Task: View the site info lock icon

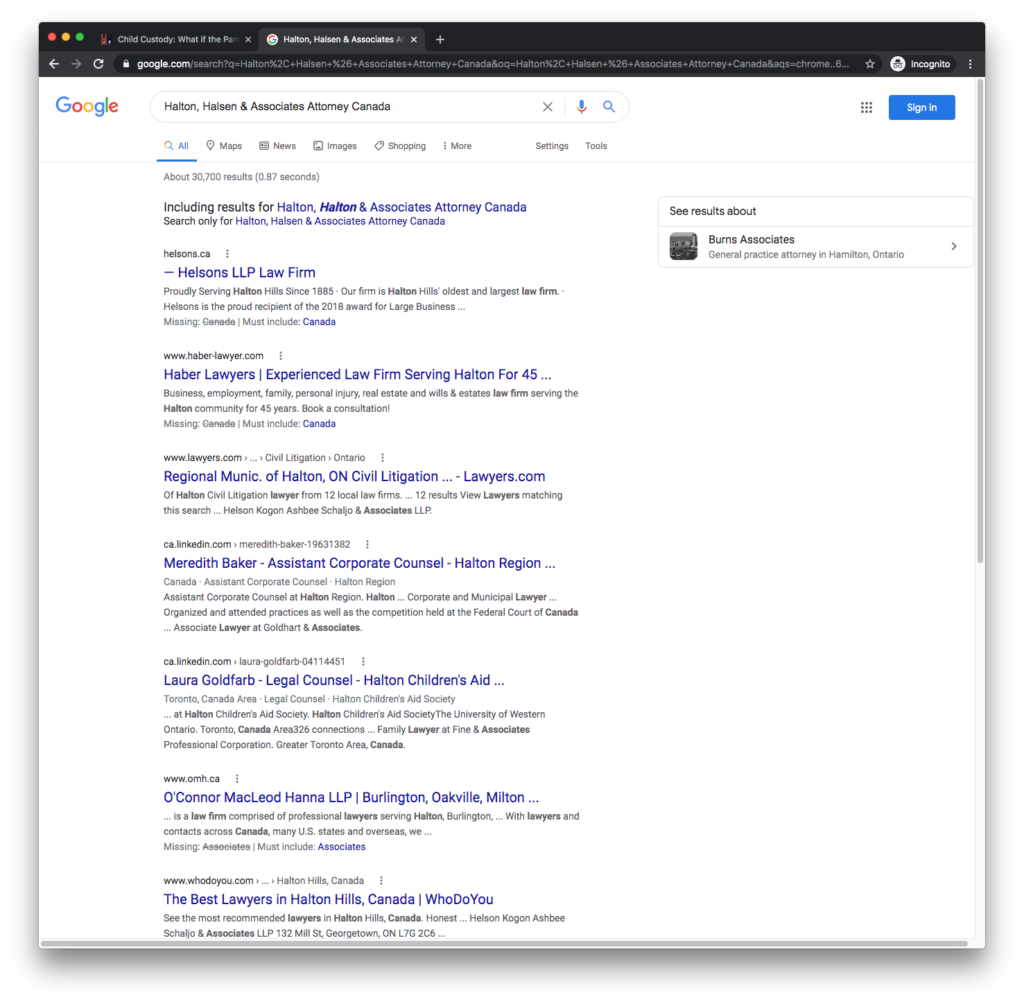Action: coord(126,64)
